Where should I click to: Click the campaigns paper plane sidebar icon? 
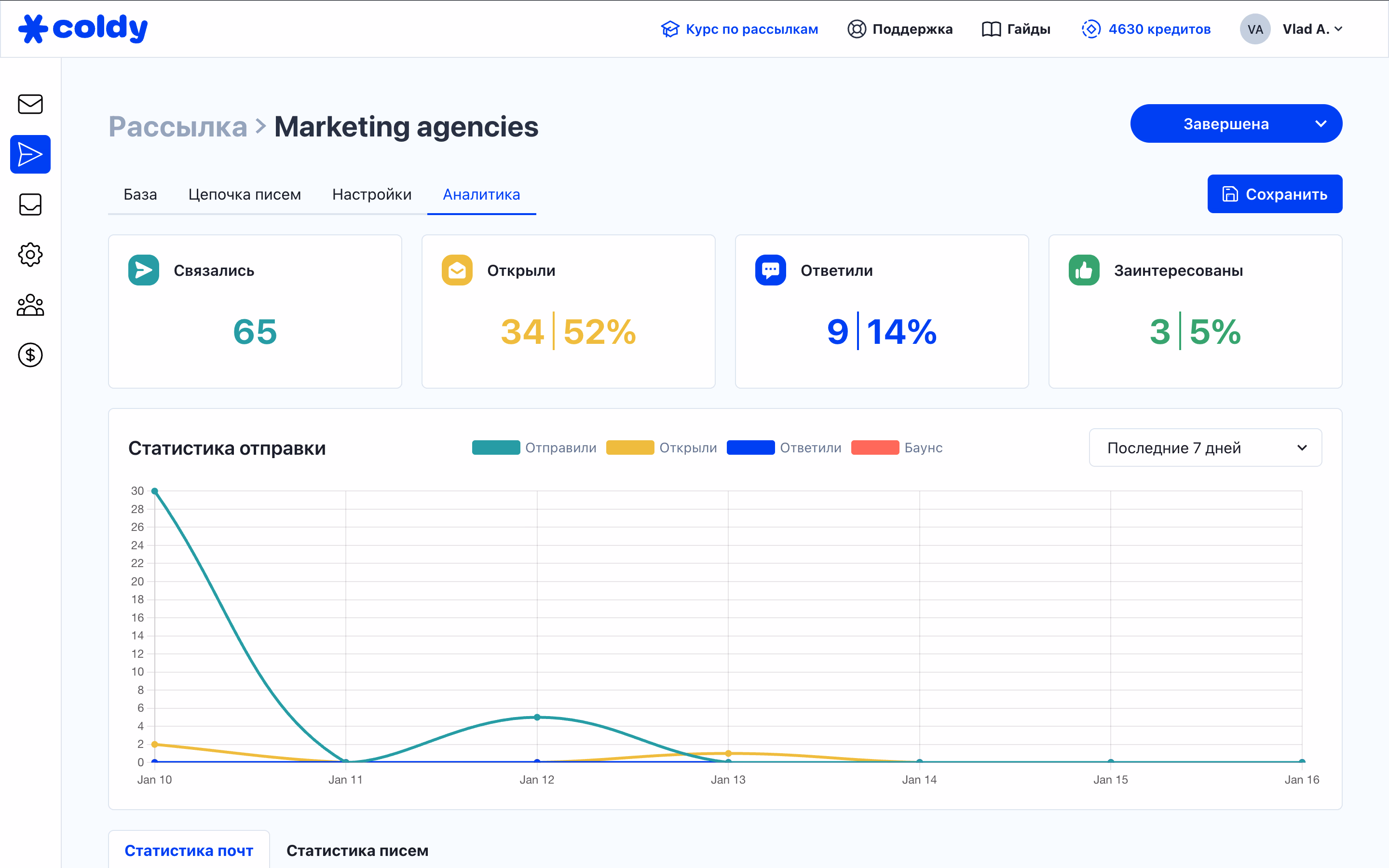click(30, 154)
